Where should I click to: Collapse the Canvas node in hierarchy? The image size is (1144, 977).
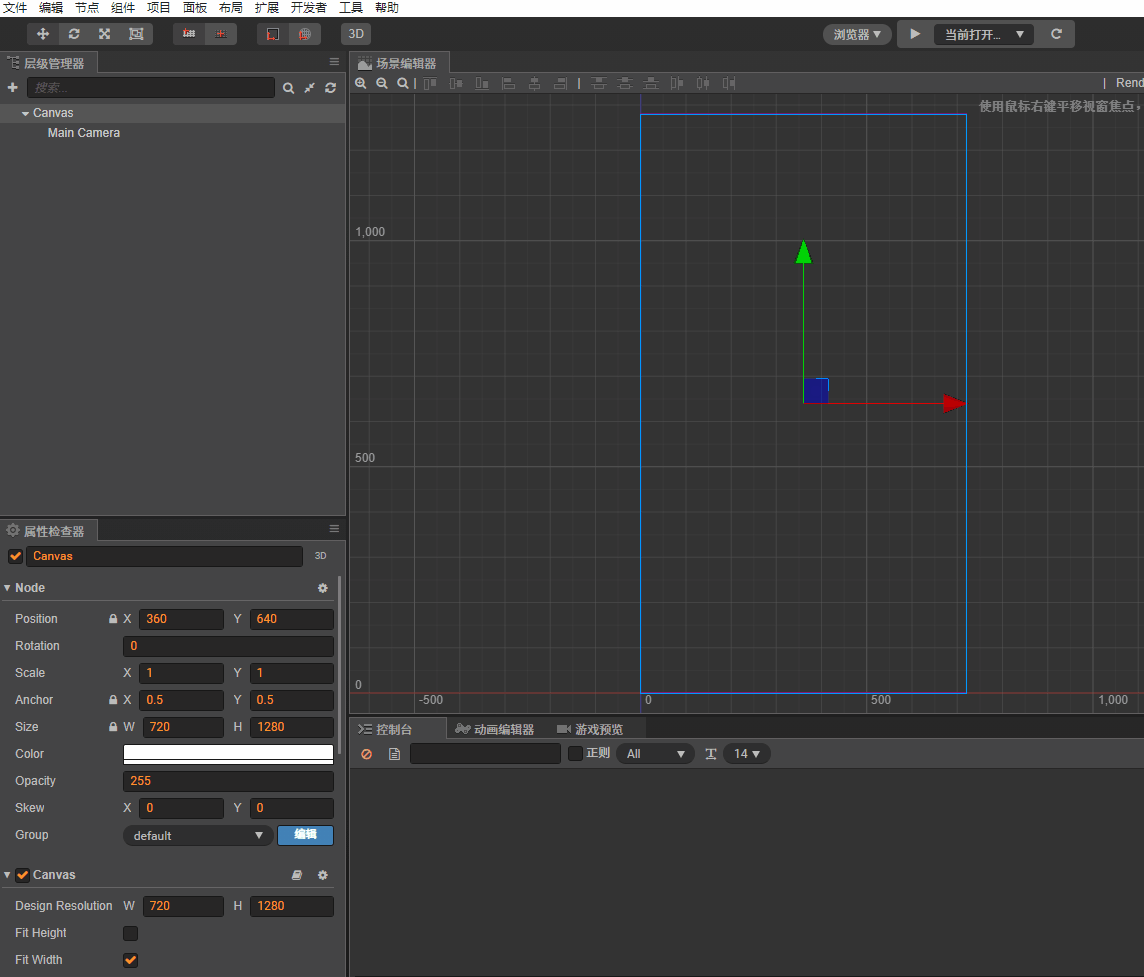point(25,114)
